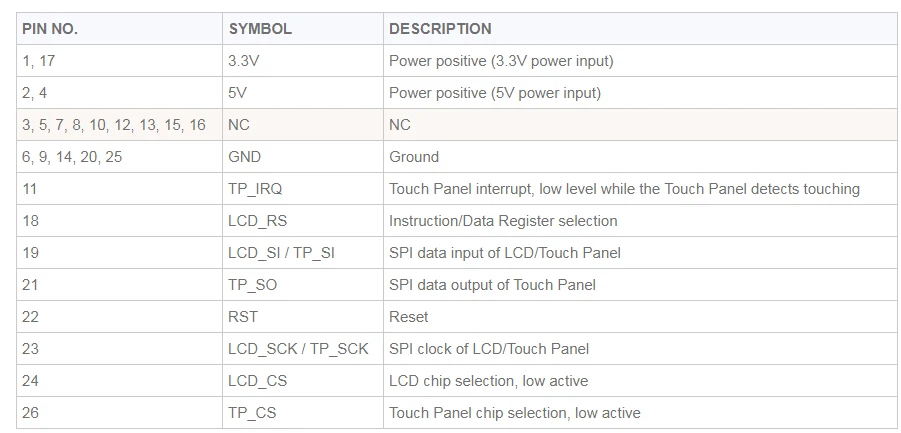The width and height of the screenshot is (901, 433).
Task: Click the highlighted NC pin numbers cell
Action: 120,125
